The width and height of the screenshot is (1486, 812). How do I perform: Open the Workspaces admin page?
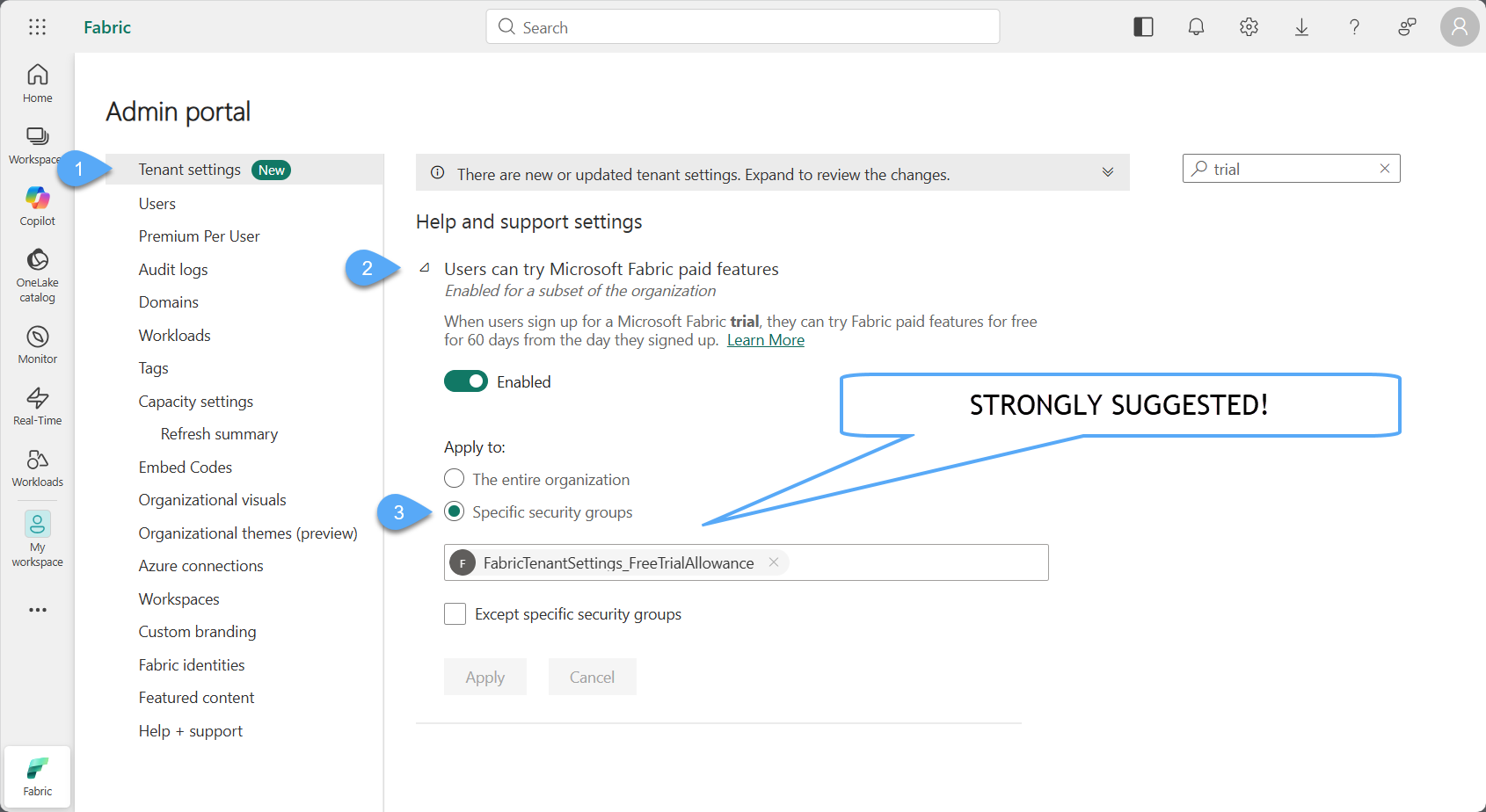click(178, 599)
